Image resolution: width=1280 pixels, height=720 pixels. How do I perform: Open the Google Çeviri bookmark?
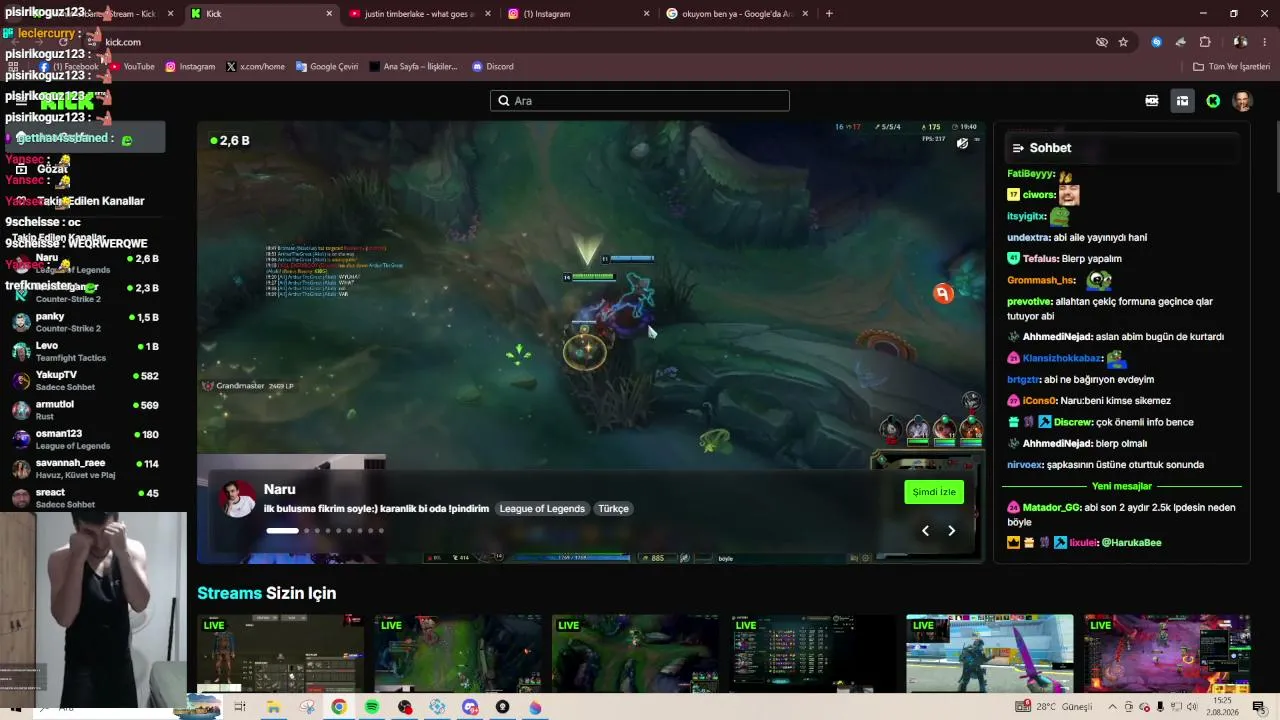coord(327,67)
